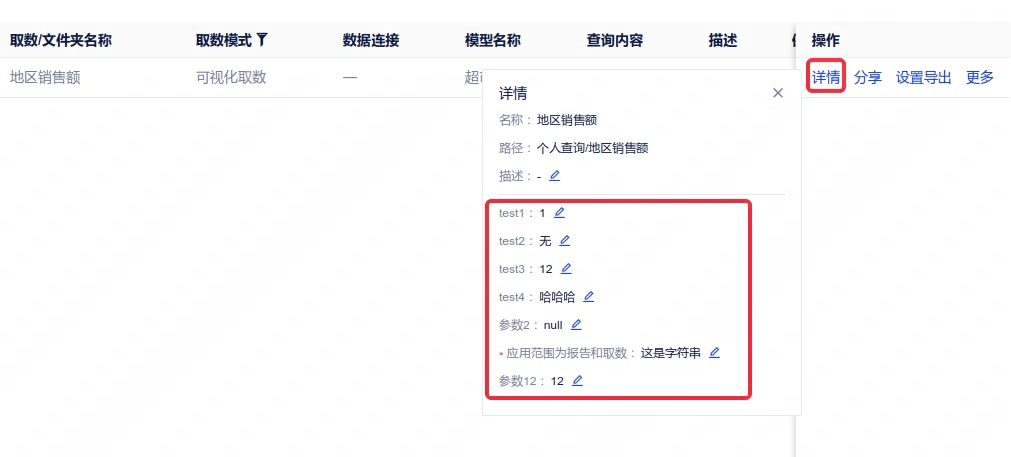This screenshot has height=457, width=1011.
Task: Click the edit pencil next to test1
Action: coord(560,213)
